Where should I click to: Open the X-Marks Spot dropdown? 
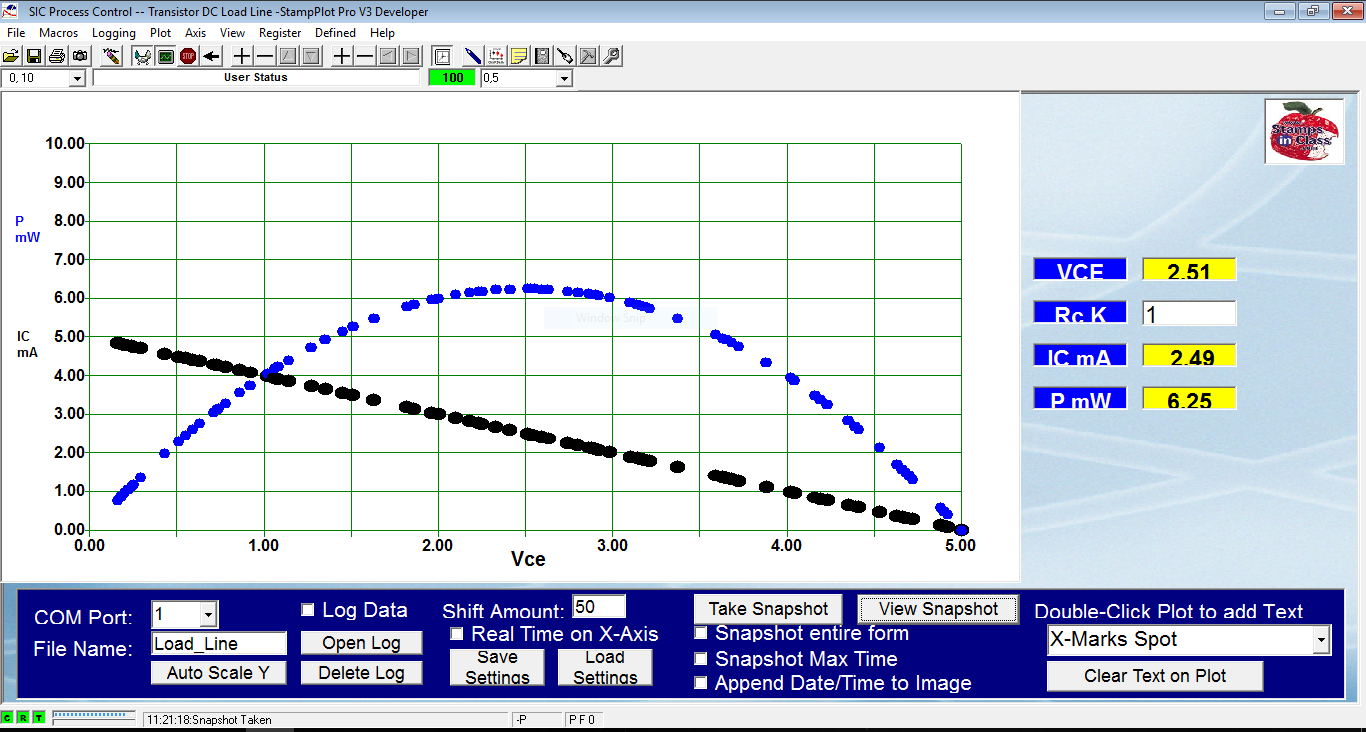click(x=1321, y=640)
